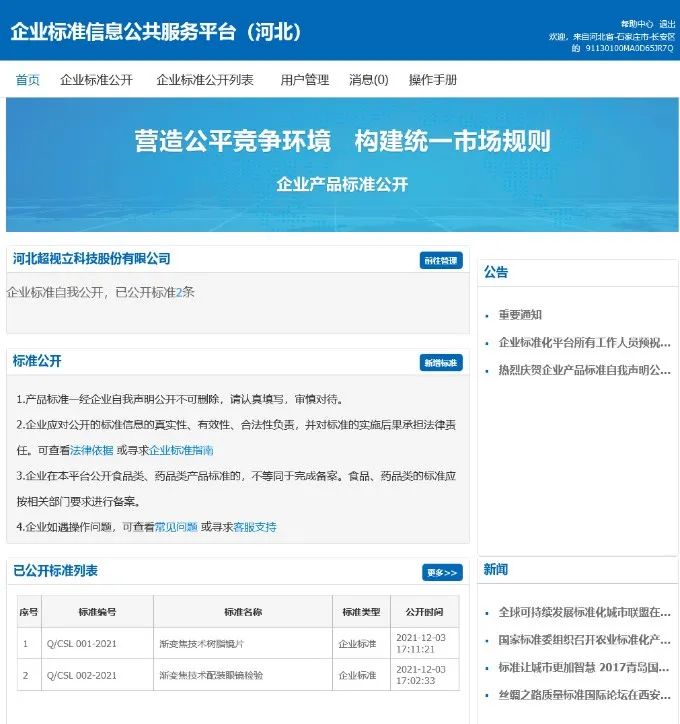Click 企业标准 type in row 2
Screen dimensions: 680x724
tap(357, 676)
